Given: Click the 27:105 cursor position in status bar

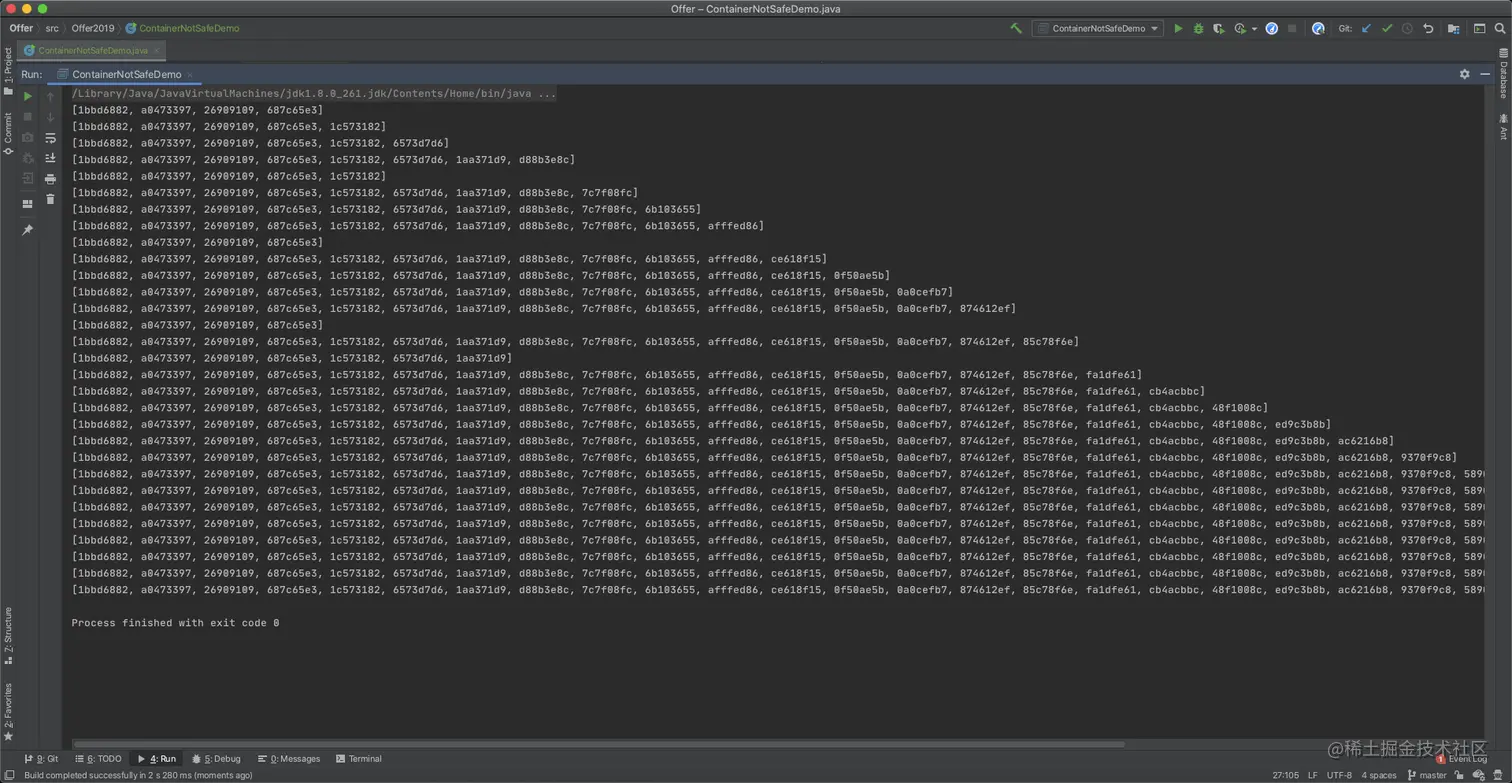Looking at the screenshot, I should coord(1285,775).
